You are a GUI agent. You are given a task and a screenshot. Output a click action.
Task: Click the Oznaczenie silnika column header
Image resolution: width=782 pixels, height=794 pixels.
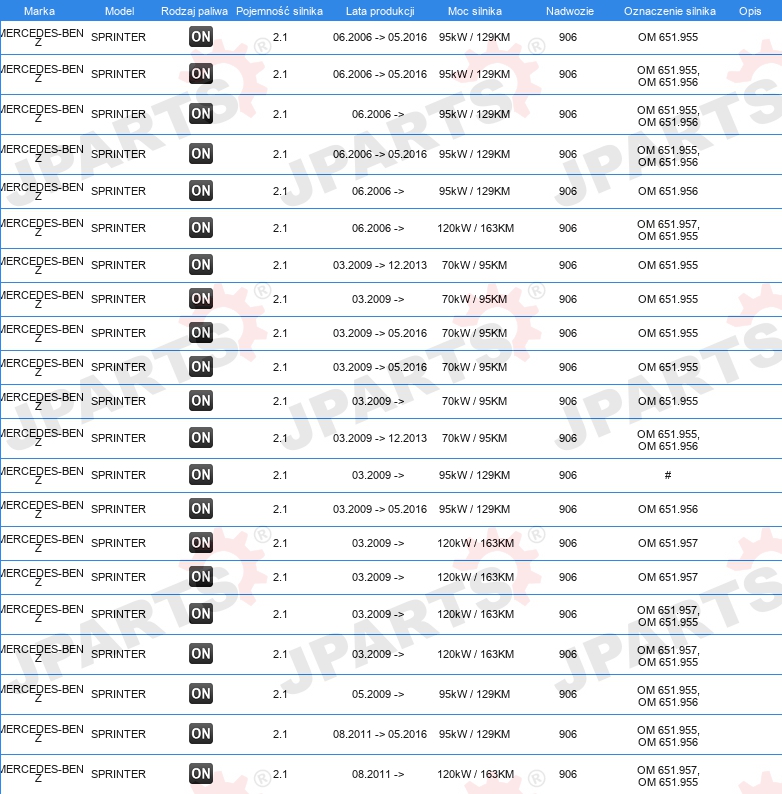[670, 11]
